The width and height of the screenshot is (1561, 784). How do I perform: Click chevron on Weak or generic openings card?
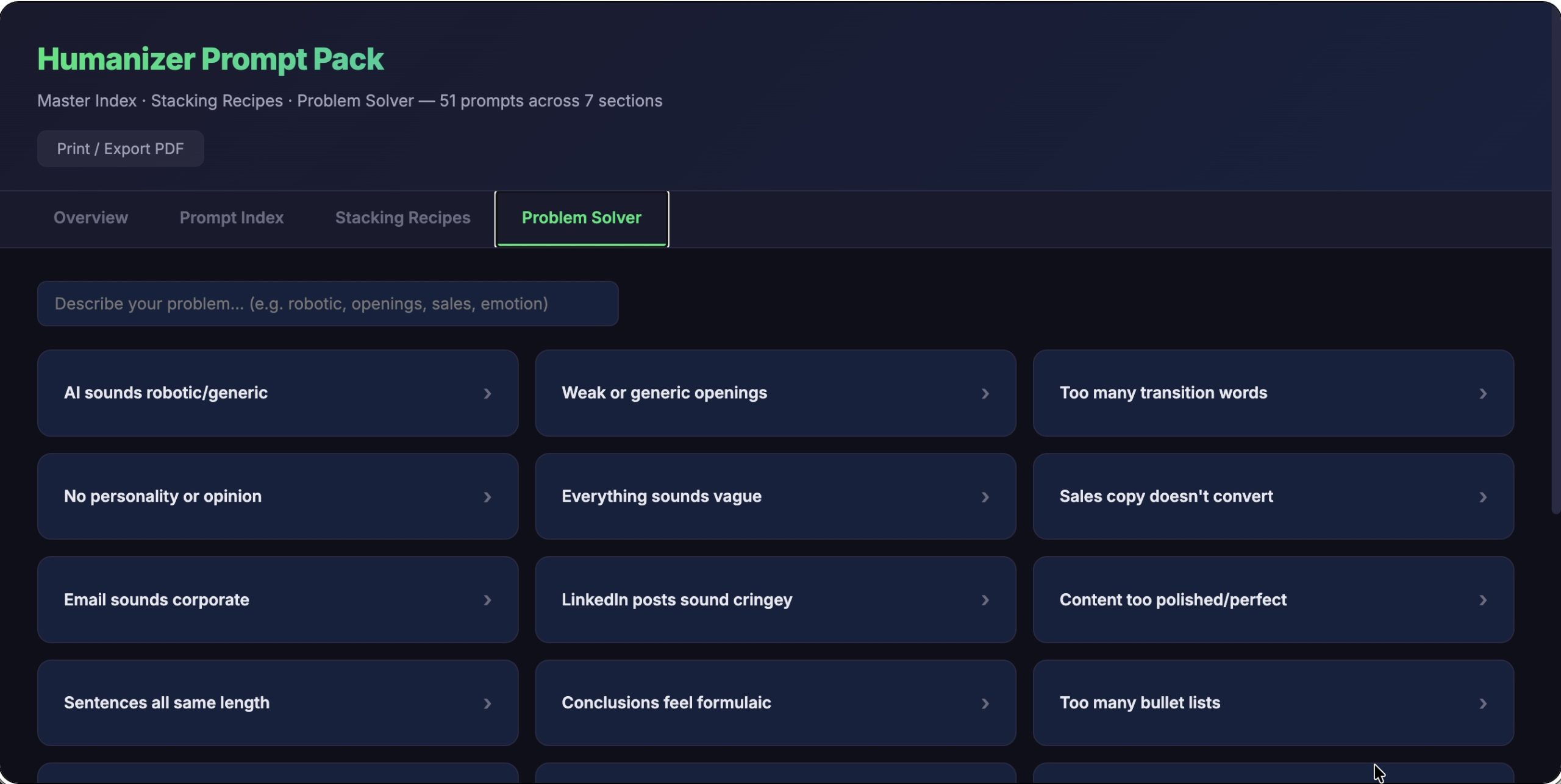[x=985, y=394]
